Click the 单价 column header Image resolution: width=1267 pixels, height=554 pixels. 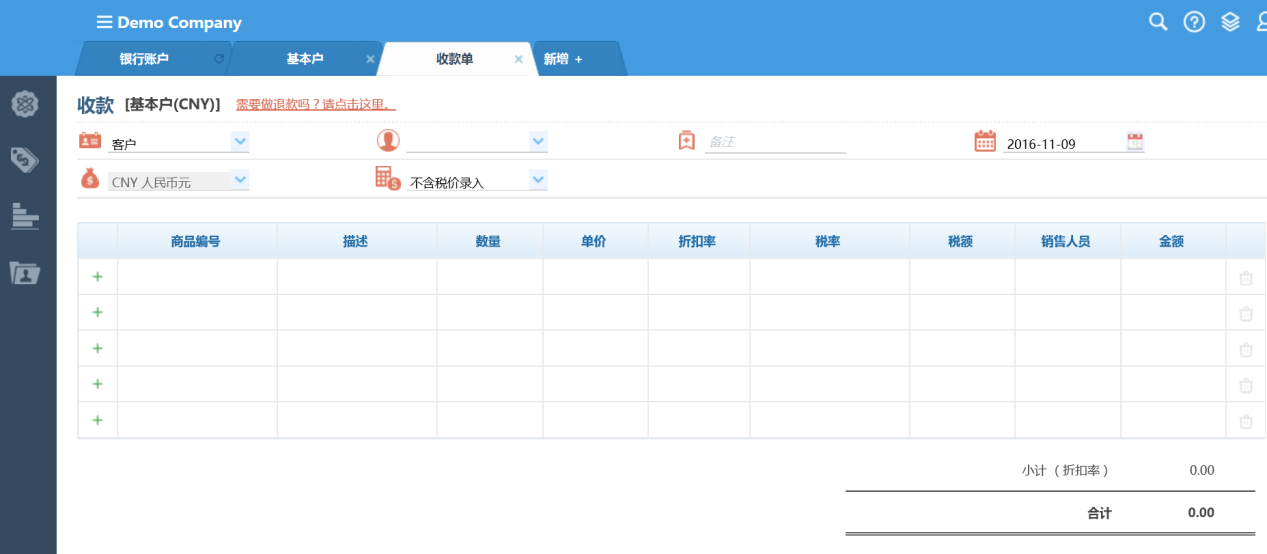click(595, 241)
